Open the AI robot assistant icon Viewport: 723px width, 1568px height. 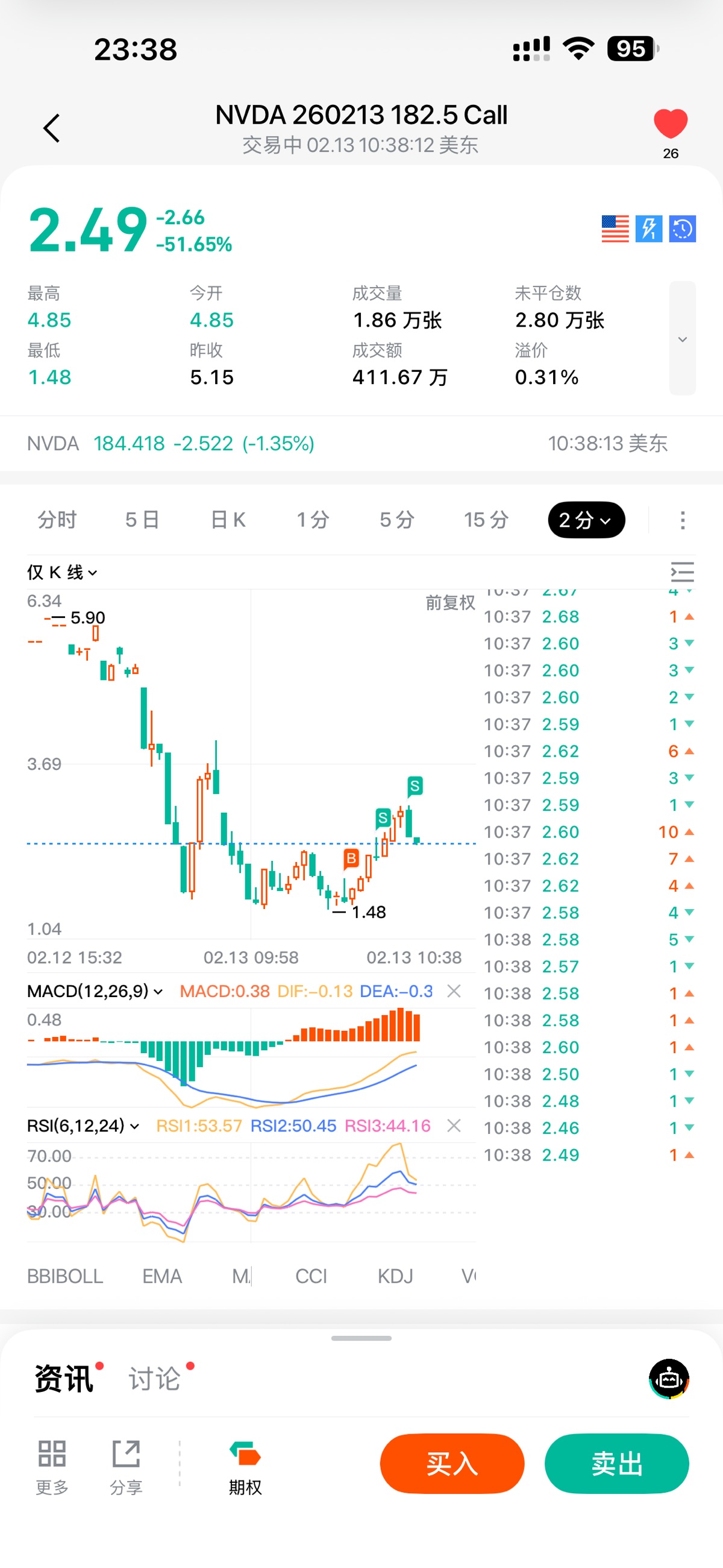[x=669, y=1379]
